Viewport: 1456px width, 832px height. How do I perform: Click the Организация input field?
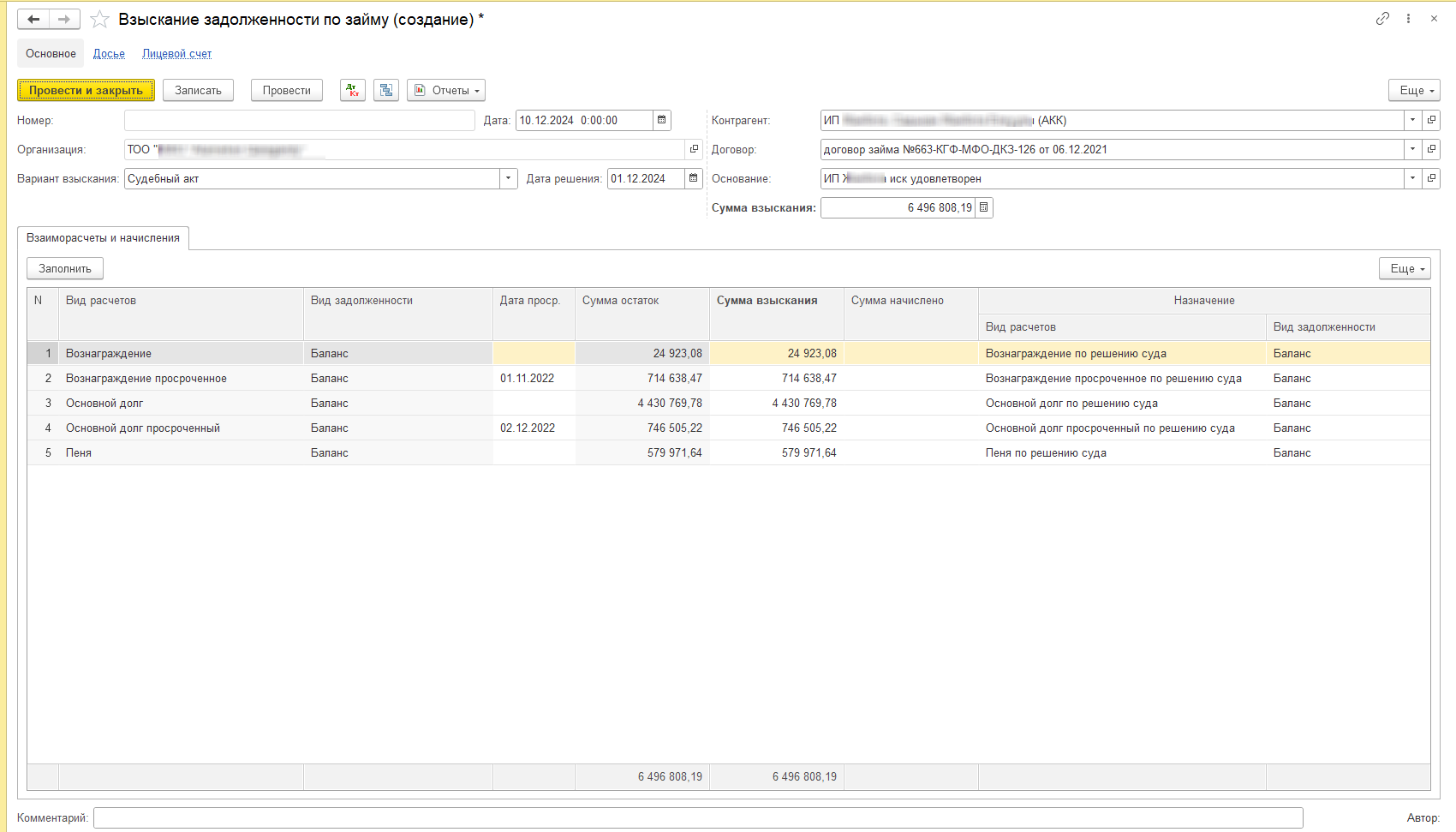pyautogui.click(x=404, y=149)
